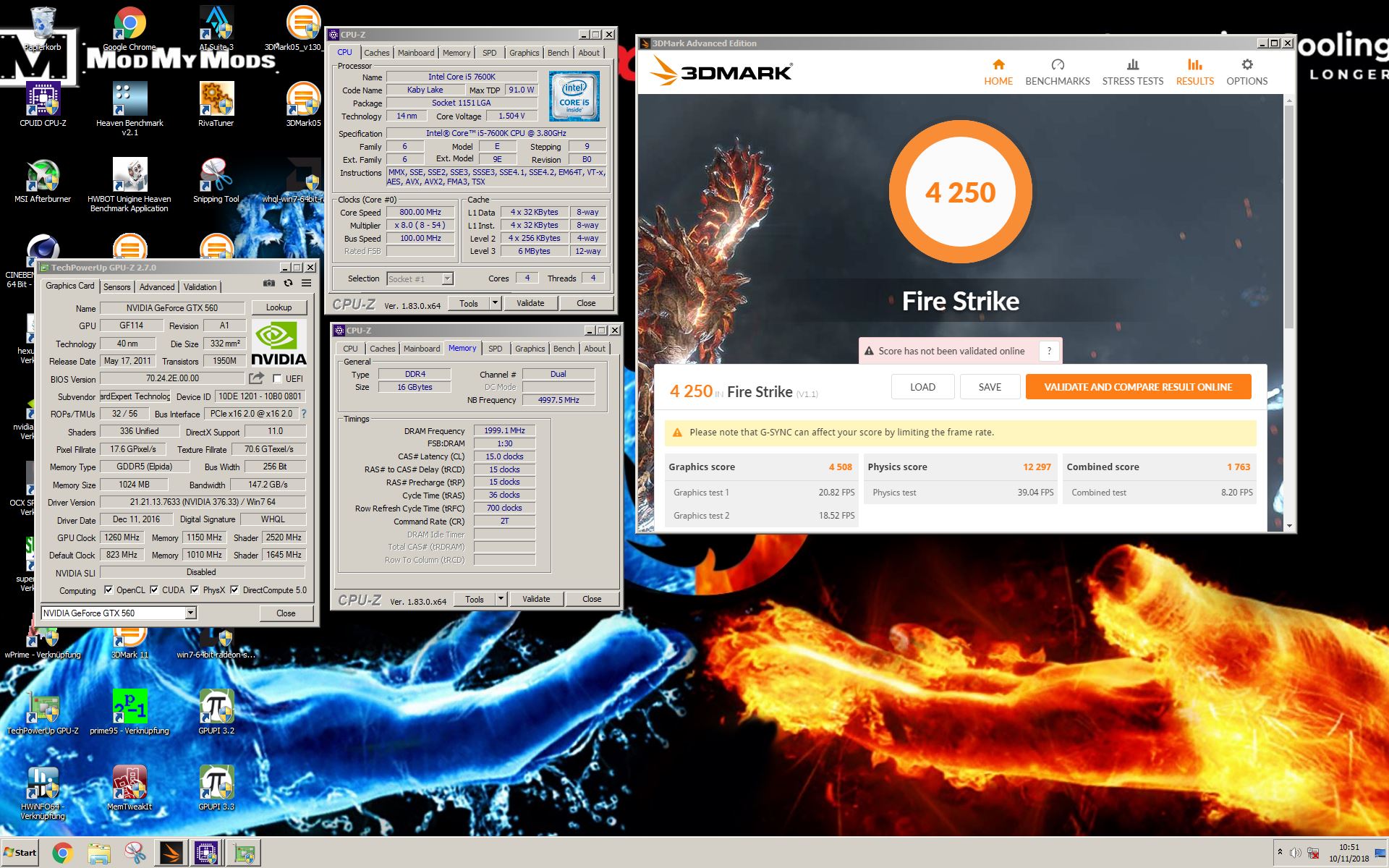The height and width of the screenshot is (868, 1389).
Task: Expand Tools dropdown arrow in upper CPU-Z
Action: [496, 303]
